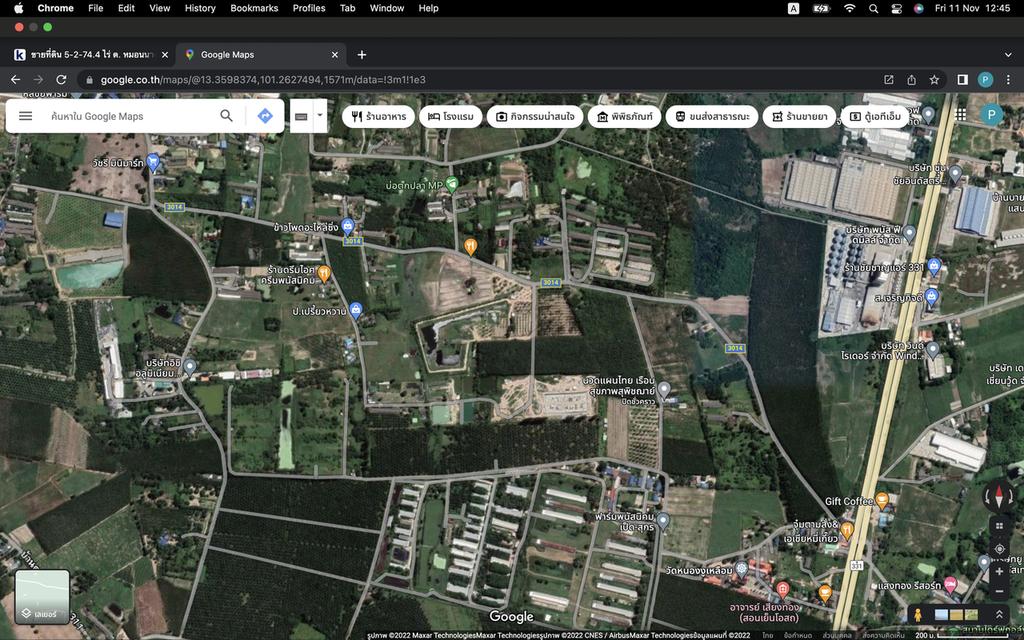Filter map by กิจกรรมน่าสนใจ (things to do)

coord(535,116)
